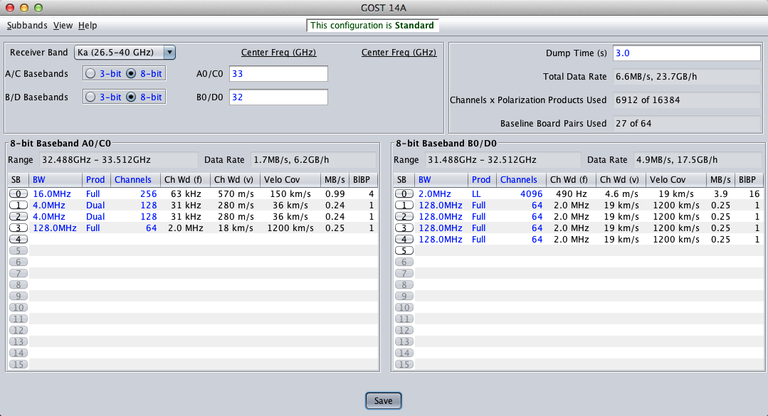Expand the Receiver Band dropdown
768x416 pixels.
tap(169, 52)
